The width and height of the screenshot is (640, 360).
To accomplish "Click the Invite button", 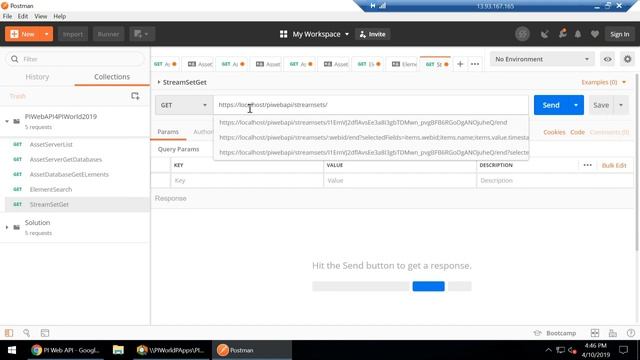I will 372,34.
